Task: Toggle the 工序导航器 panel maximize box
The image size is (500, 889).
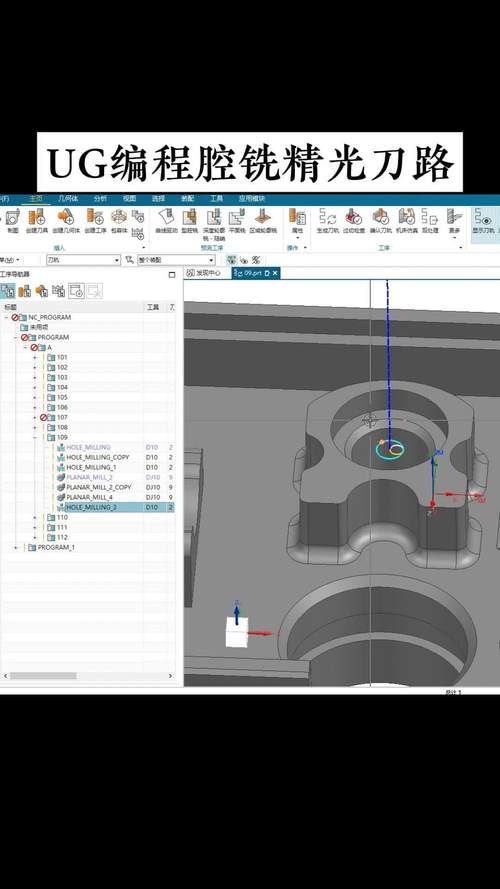Action: point(172,274)
